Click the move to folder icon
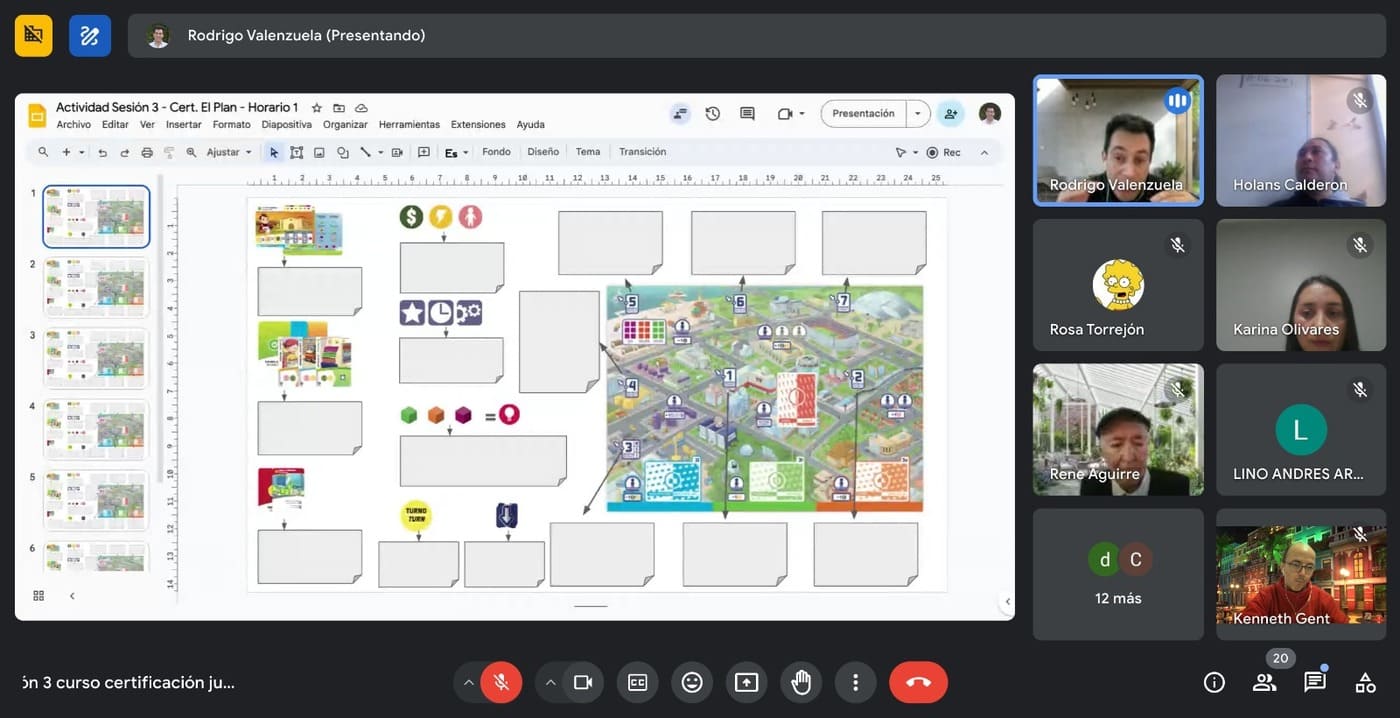Screen dimensions: 1400x718 (x=339, y=107)
